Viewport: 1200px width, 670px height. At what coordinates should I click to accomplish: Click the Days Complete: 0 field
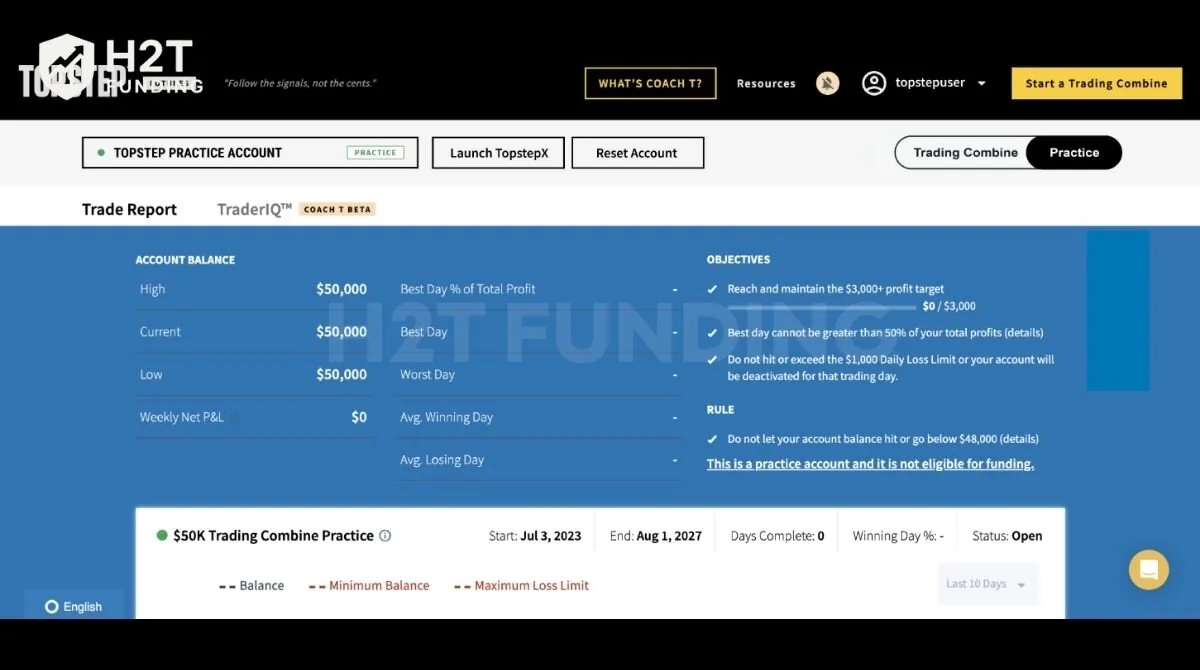pos(778,536)
